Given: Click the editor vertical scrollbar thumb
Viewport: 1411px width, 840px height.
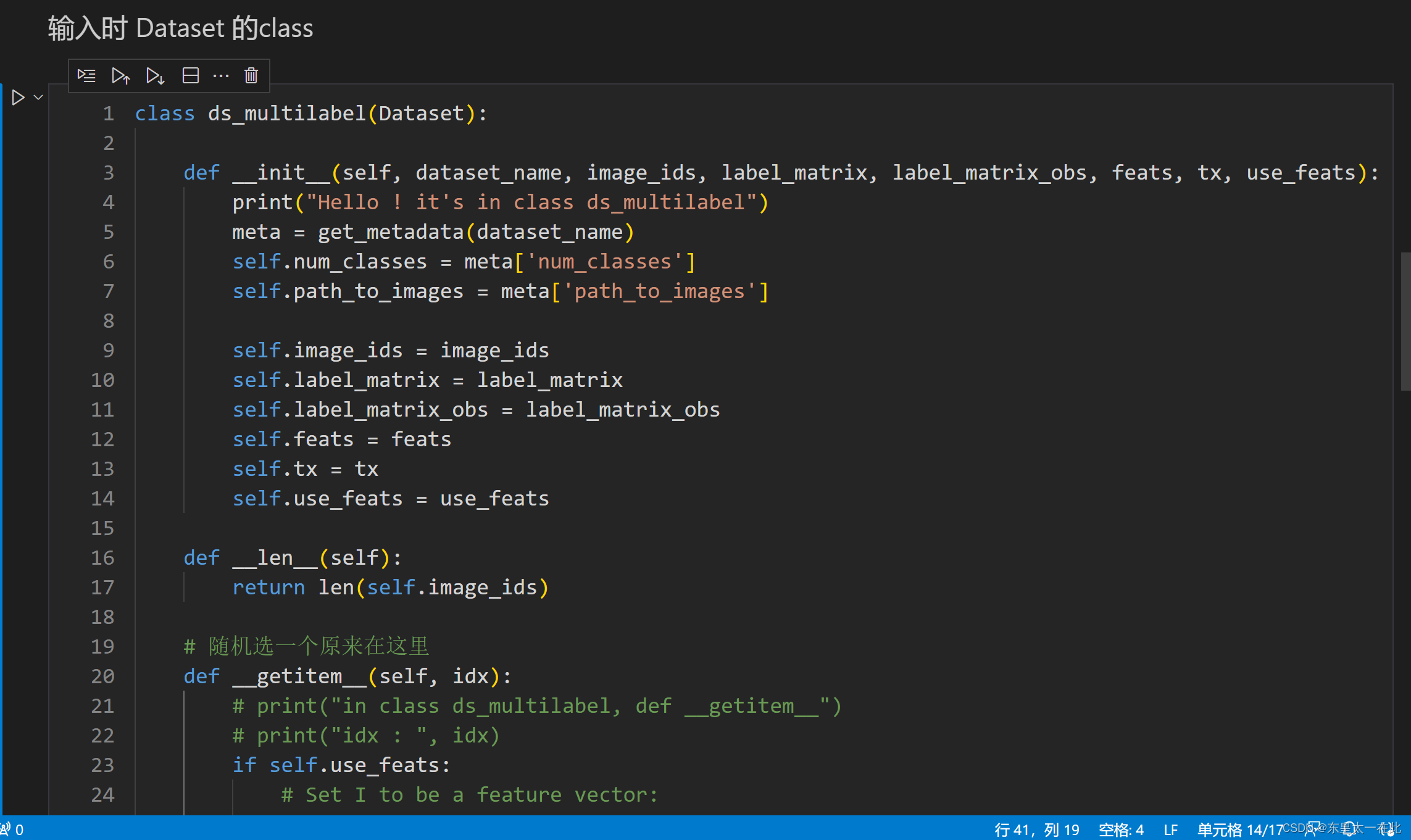Looking at the screenshot, I should coord(1405,321).
